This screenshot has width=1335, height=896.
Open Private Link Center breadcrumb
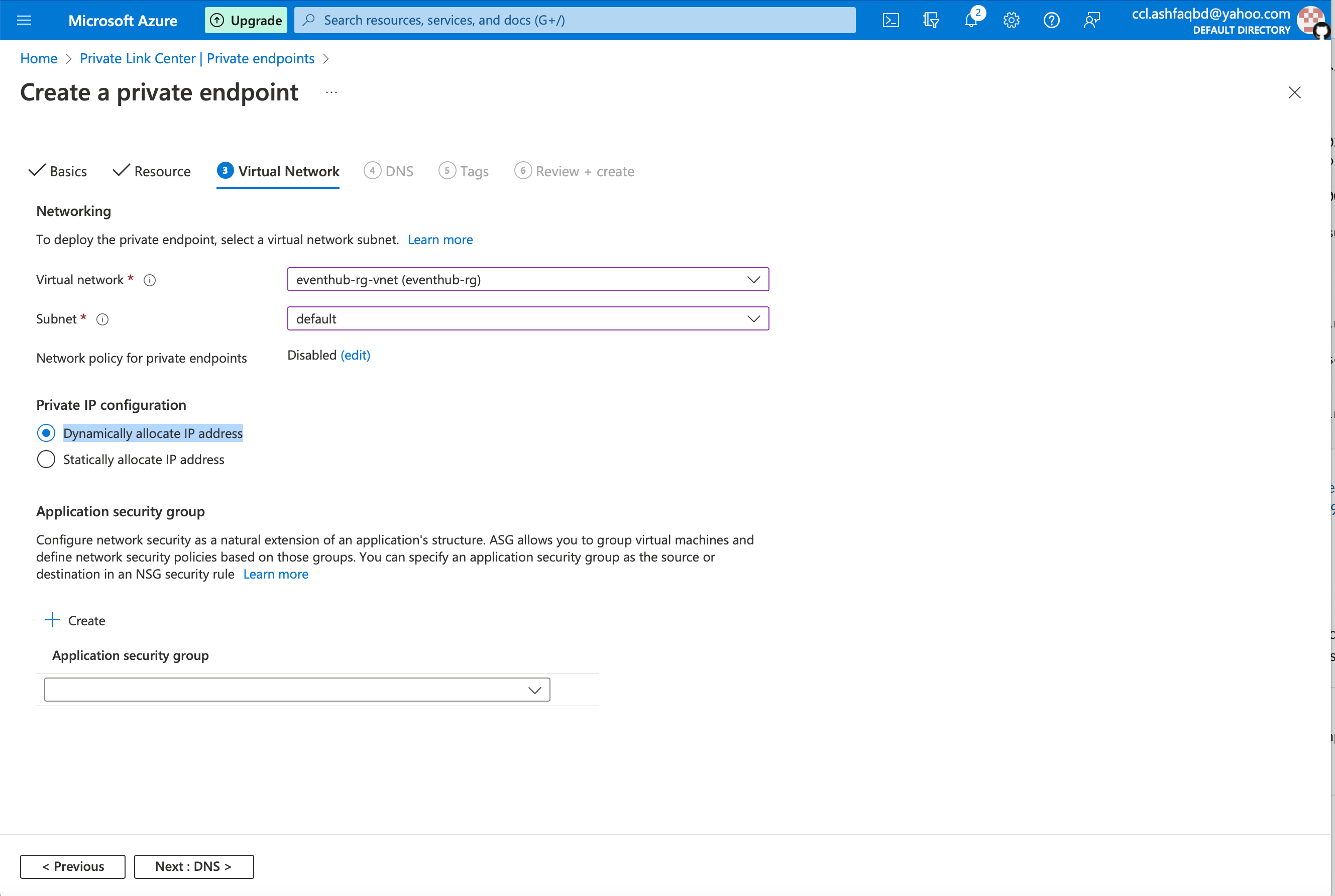[x=197, y=58]
